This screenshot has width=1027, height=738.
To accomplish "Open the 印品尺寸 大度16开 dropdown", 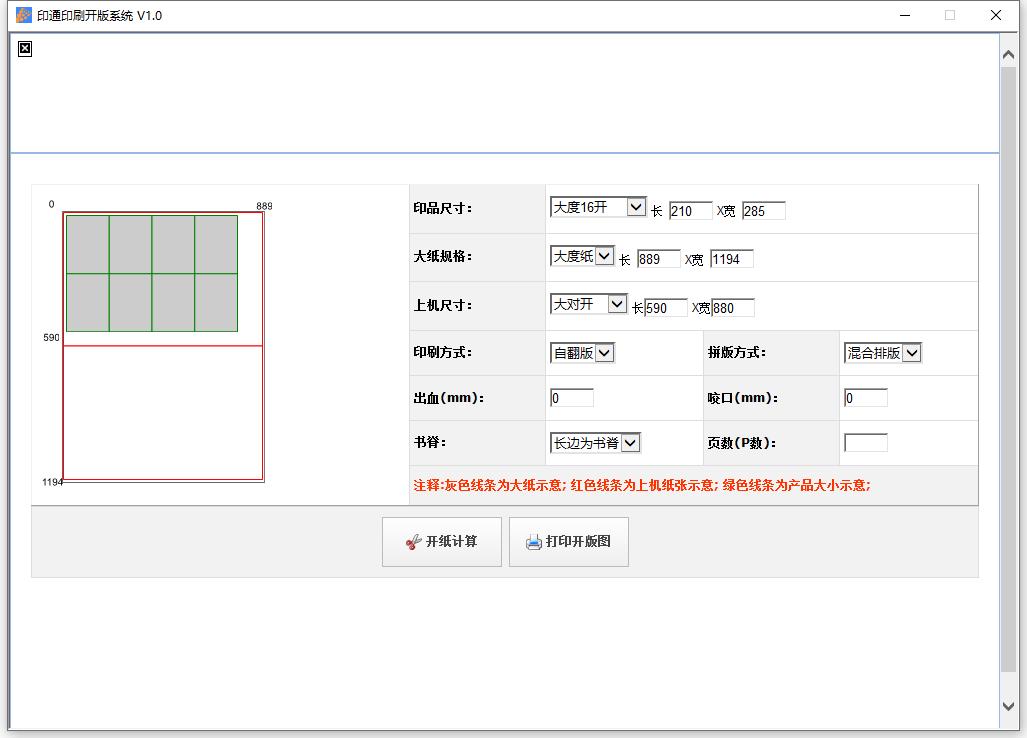I will 598,208.
